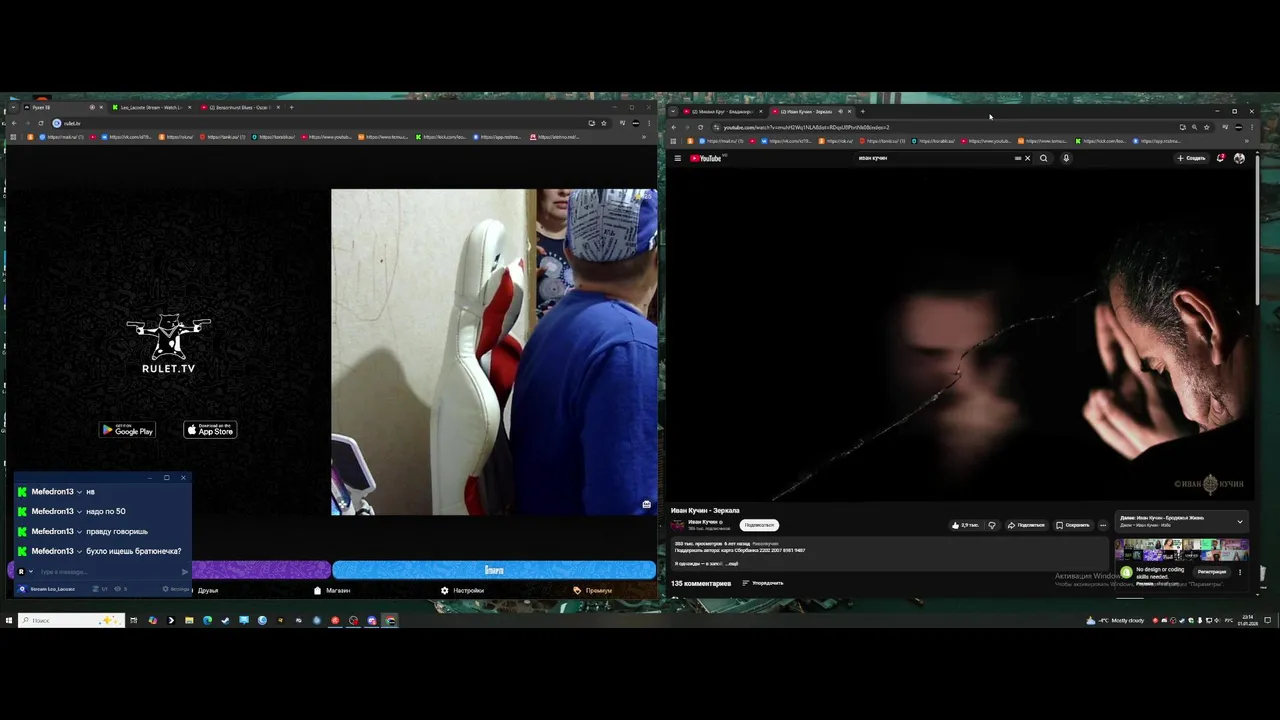Open the Упорядочить comments sort menu
The width and height of the screenshot is (1280, 720).
(x=763, y=583)
